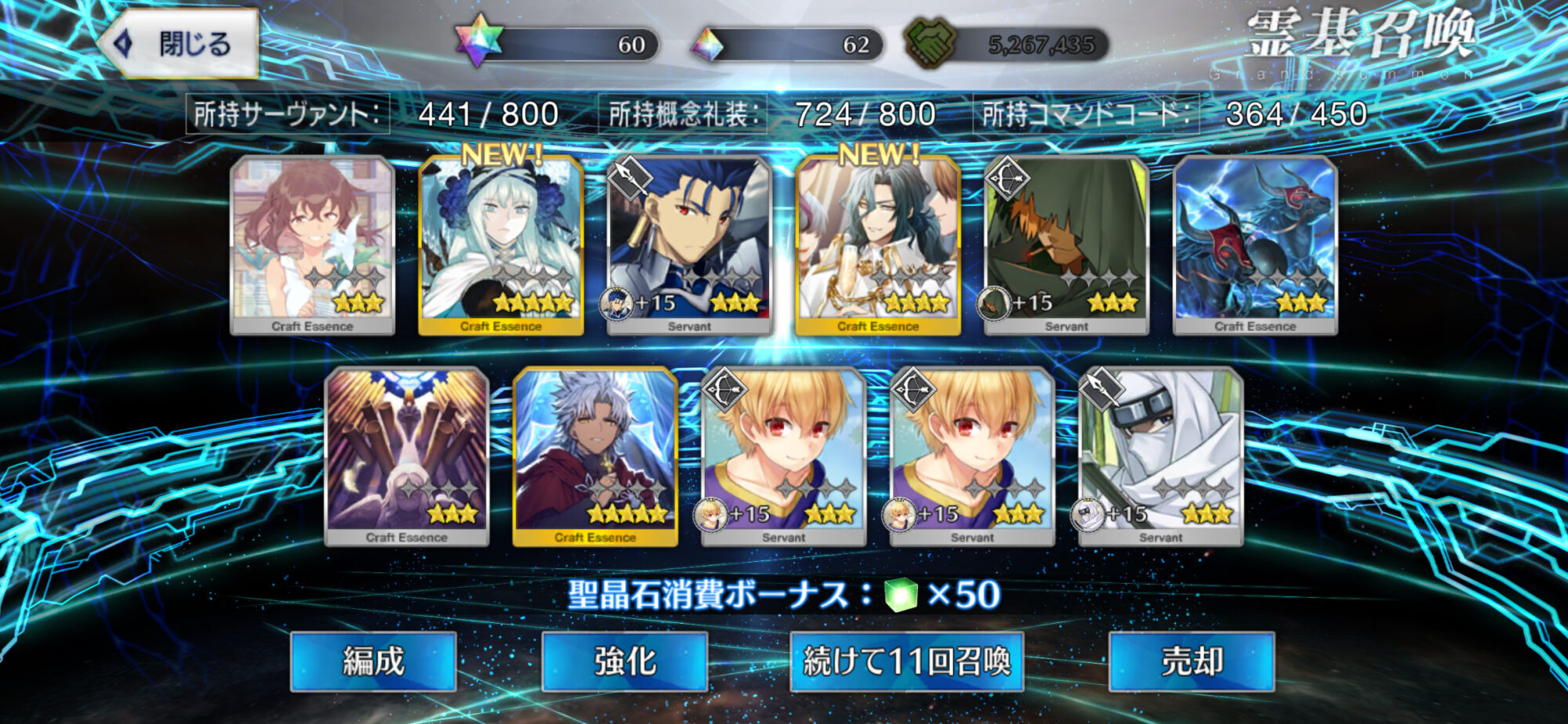Click small portrait icon beside +15 on Cu Chulainn
1568x724 pixels.
coord(616,304)
